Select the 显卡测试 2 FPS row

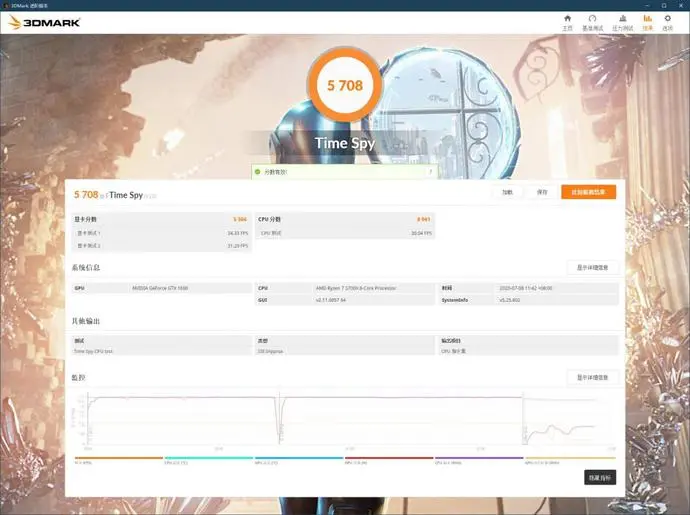coord(161,246)
